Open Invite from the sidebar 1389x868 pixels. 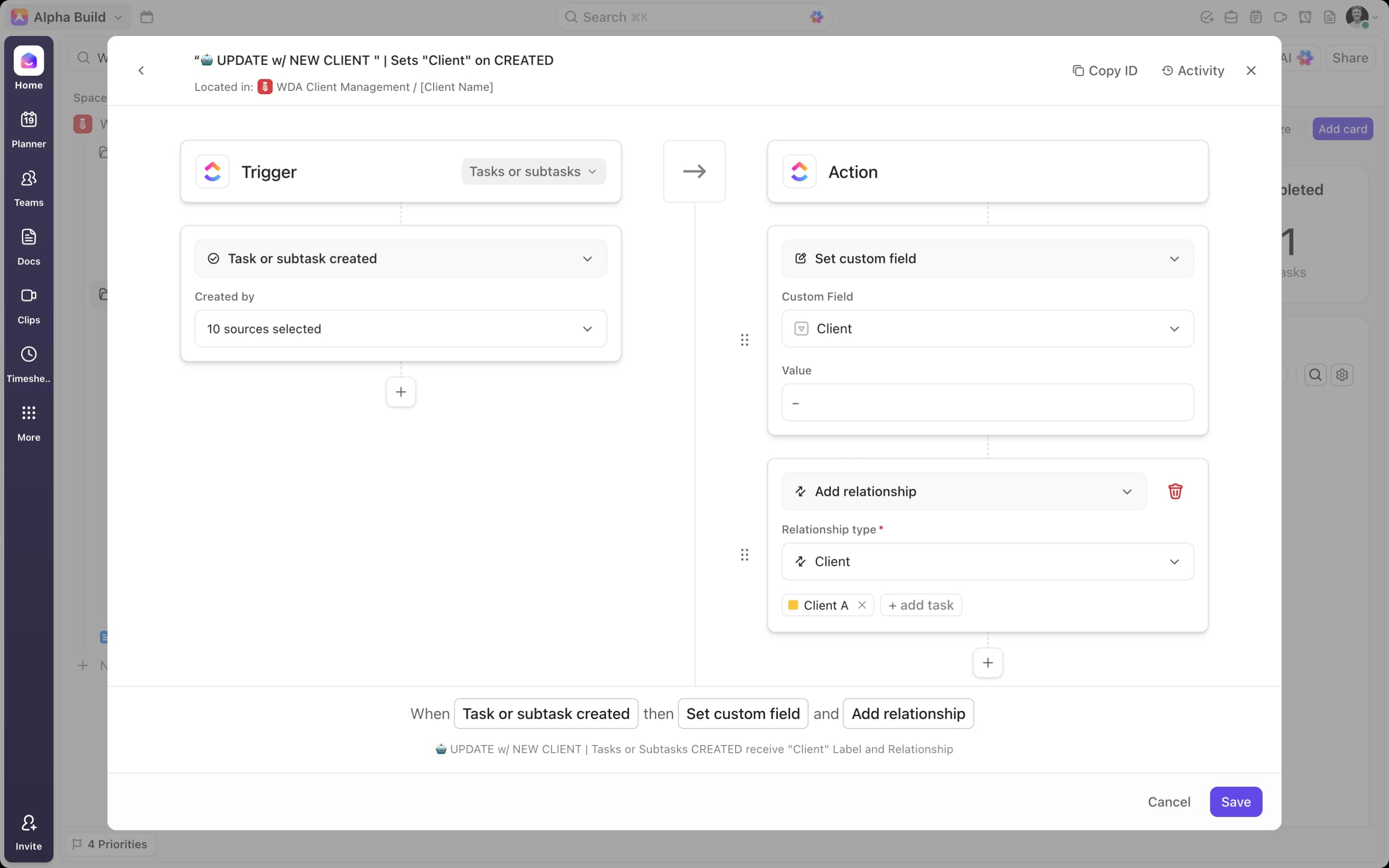pos(28,830)
